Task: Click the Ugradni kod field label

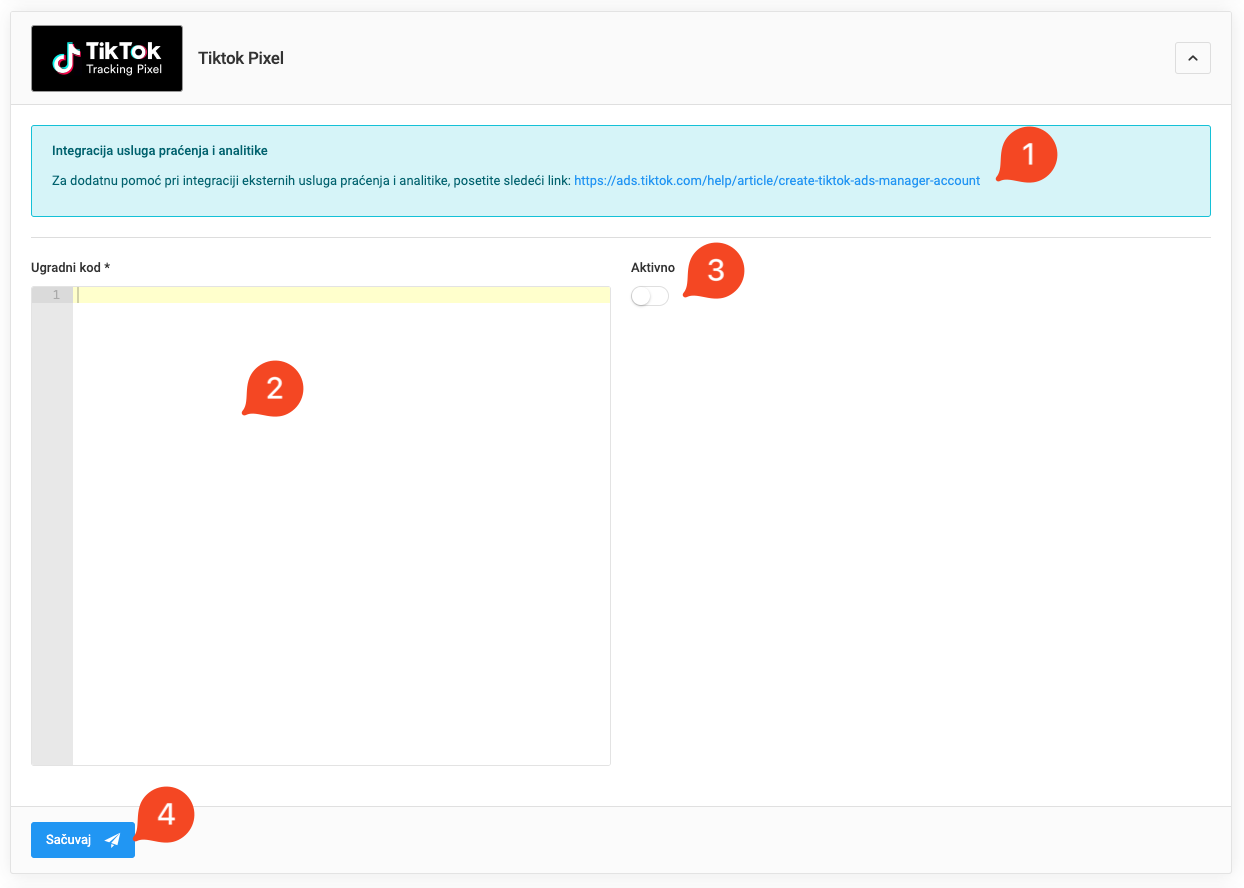Action: [70, 267]
